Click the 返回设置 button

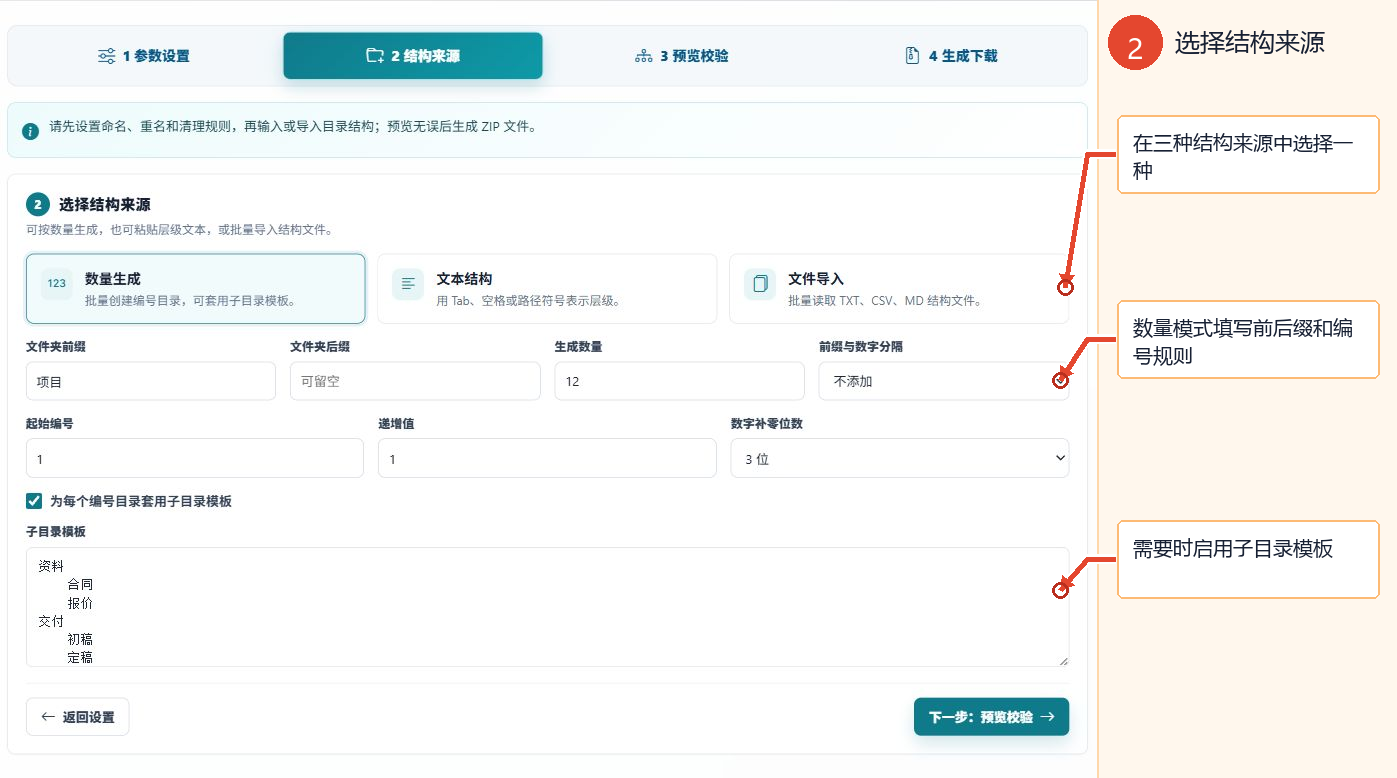tap(77, 717)
